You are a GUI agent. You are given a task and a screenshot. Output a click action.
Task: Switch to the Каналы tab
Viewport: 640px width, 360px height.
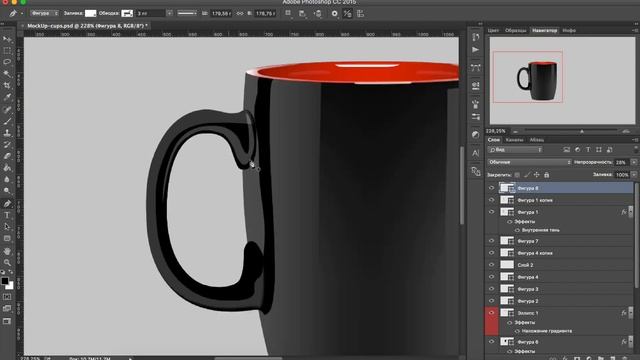[x=514, y=140]
